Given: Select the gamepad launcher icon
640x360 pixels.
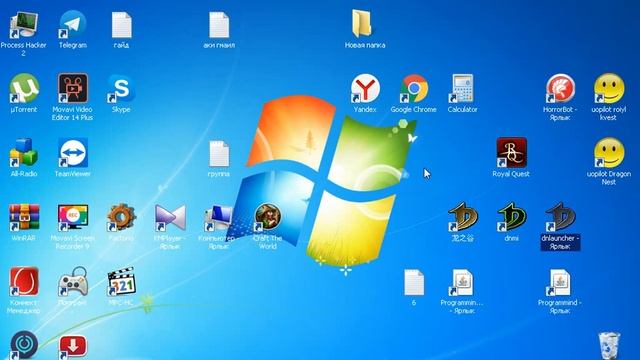Looking at the screenshot, I should click(73, 281).
